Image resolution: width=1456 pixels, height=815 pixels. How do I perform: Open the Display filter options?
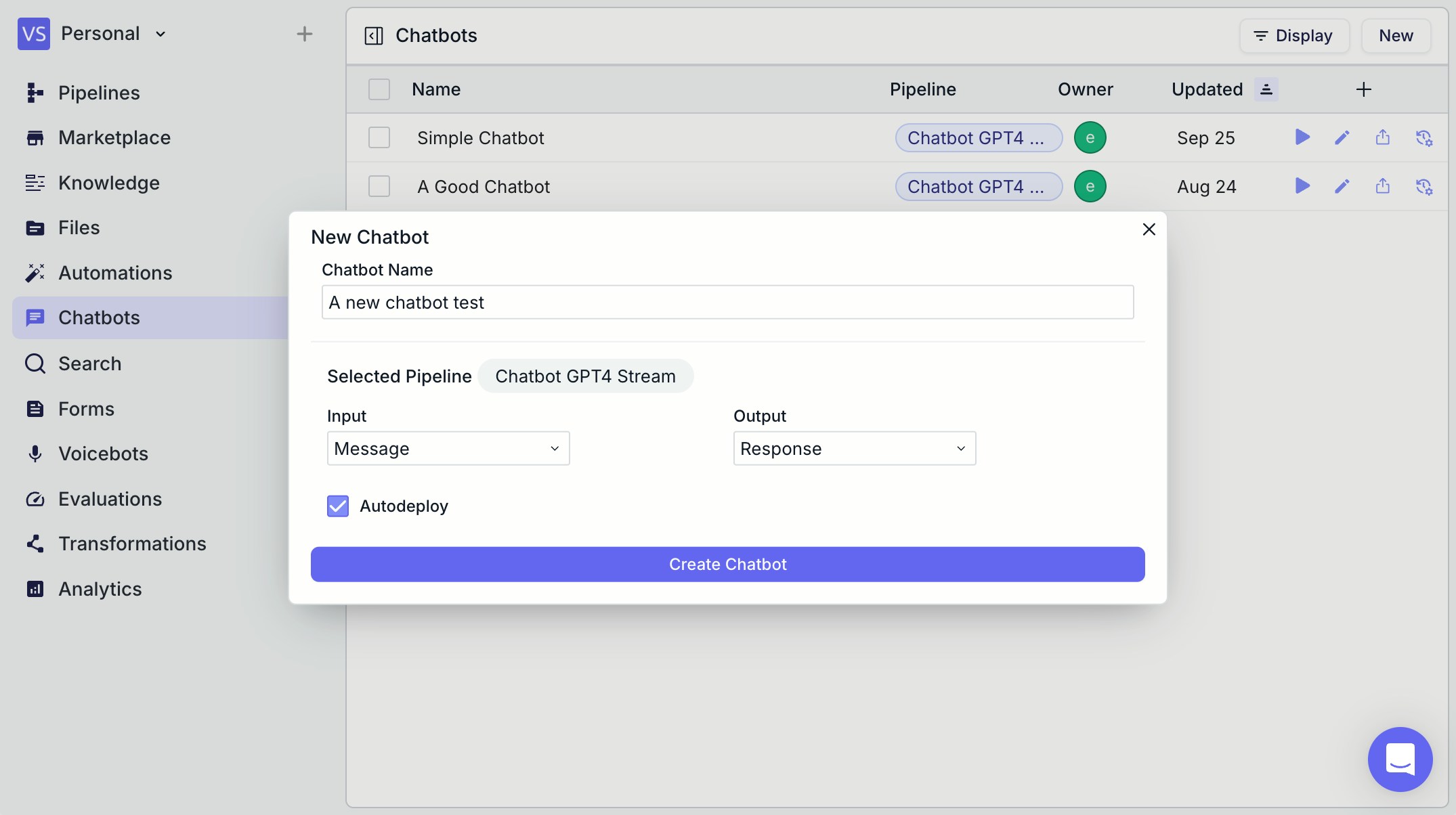[x=1293, y=36]
